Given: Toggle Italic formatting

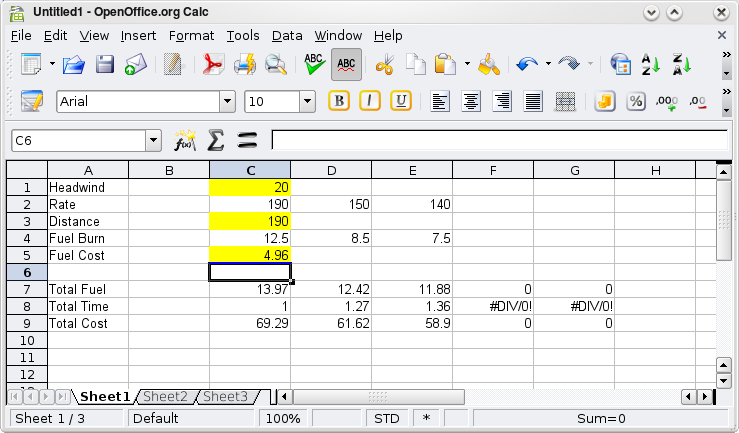Looking at the screenshot, I should pyautogui.click(x=370, y=102).
